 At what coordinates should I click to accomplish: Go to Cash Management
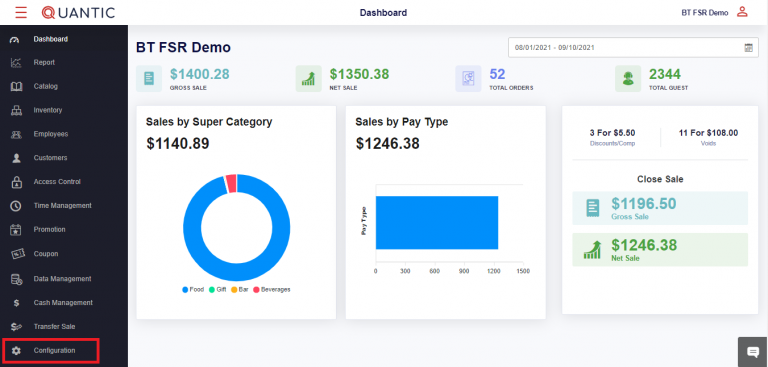[x=64, y=303]
